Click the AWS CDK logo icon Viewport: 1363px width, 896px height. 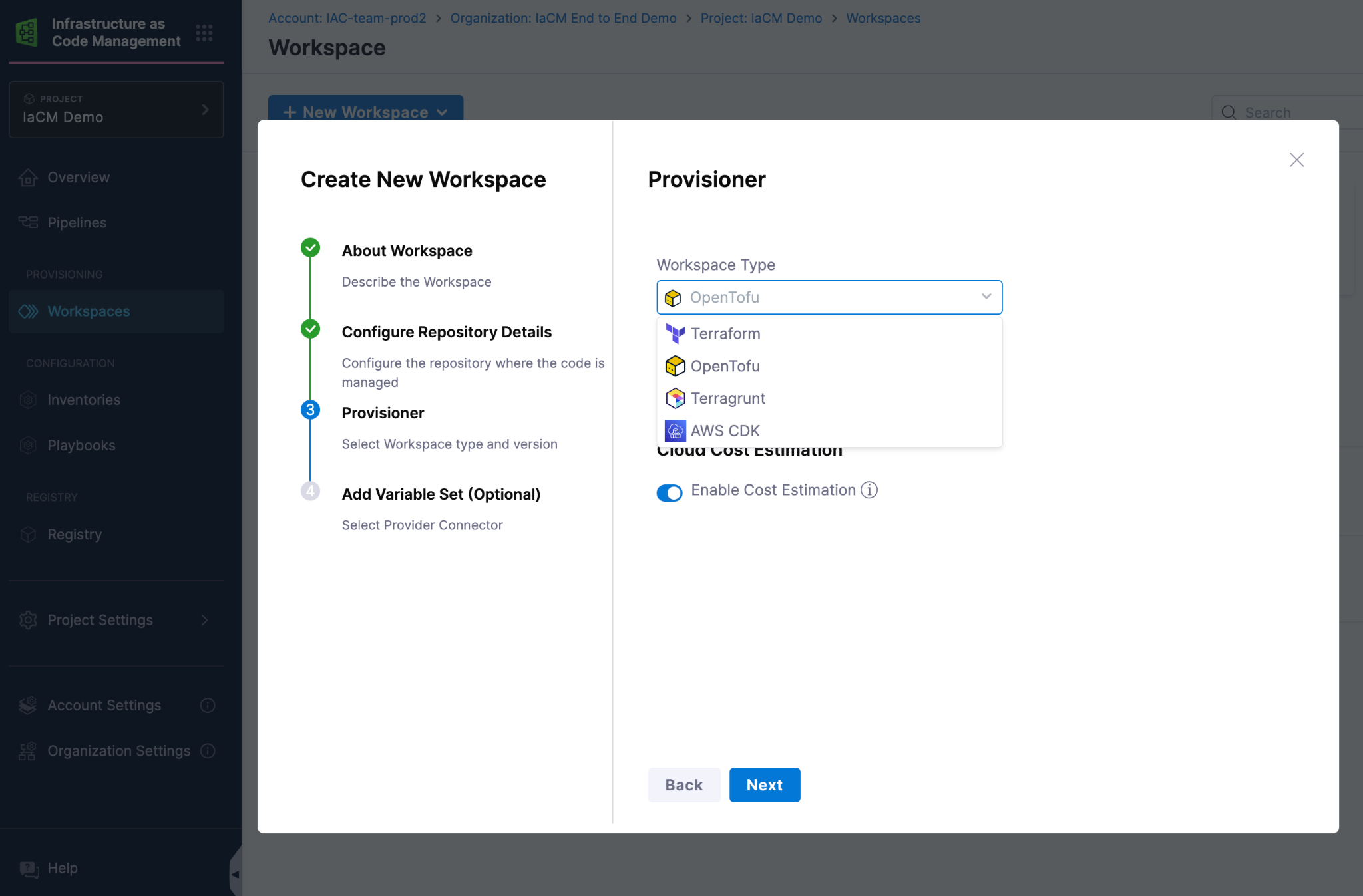tap(675, 431)
